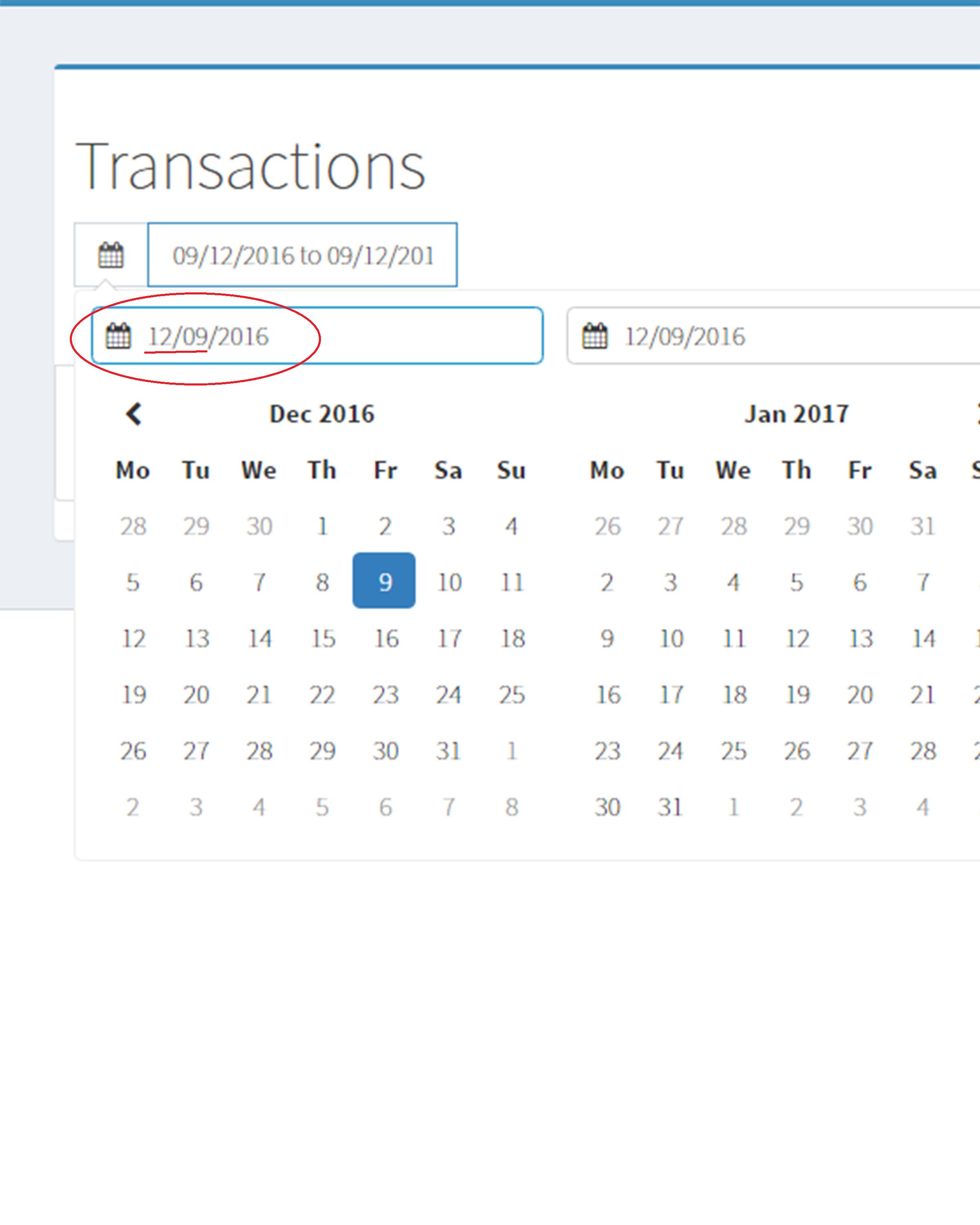Viewport: 980px width, 1225px height.
Task: Select the highlighted 9 in Dec 2016
Action: tap(385, 581)
